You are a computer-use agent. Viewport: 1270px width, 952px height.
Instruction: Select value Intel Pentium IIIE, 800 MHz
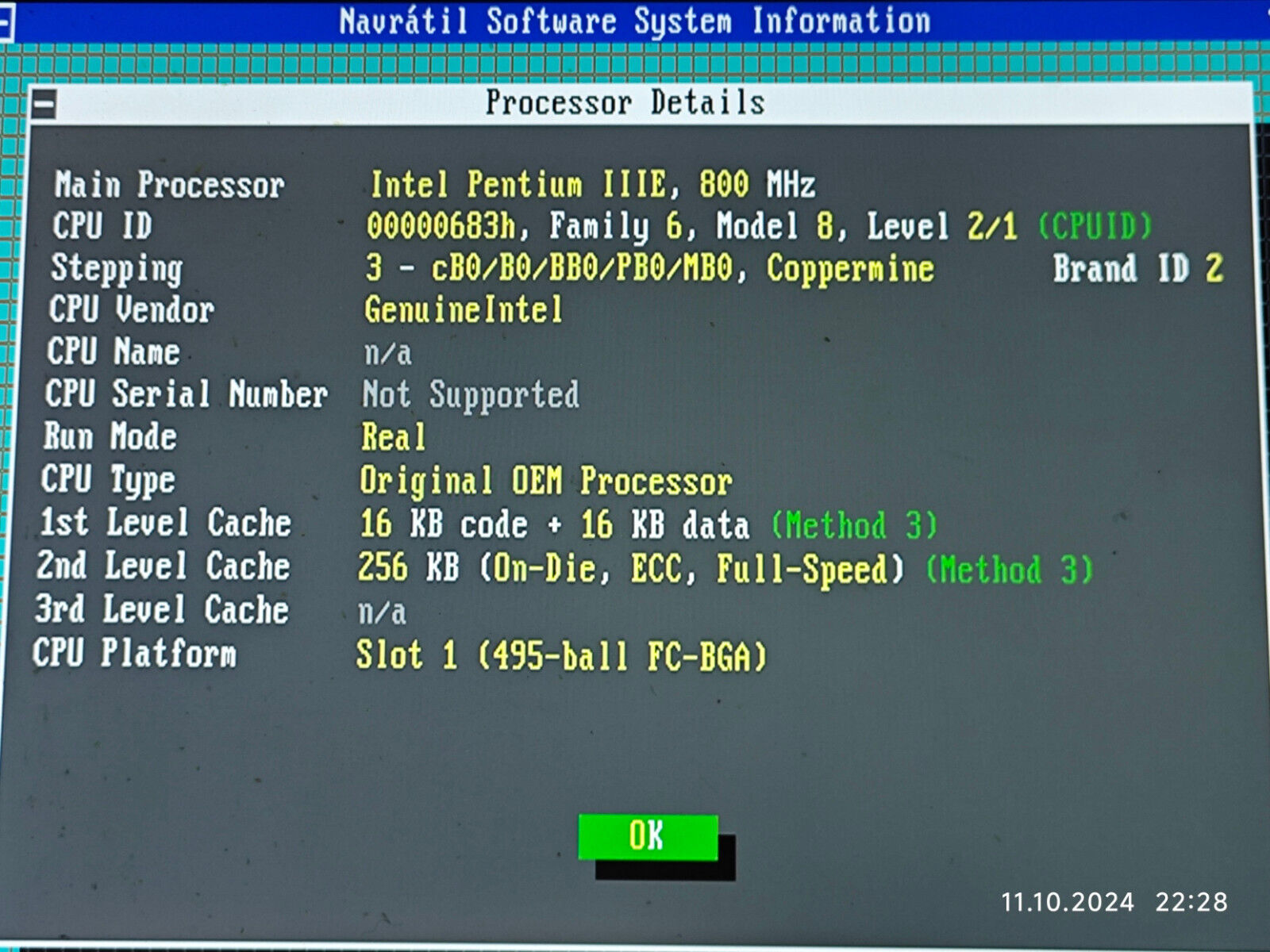pos(593,185)
